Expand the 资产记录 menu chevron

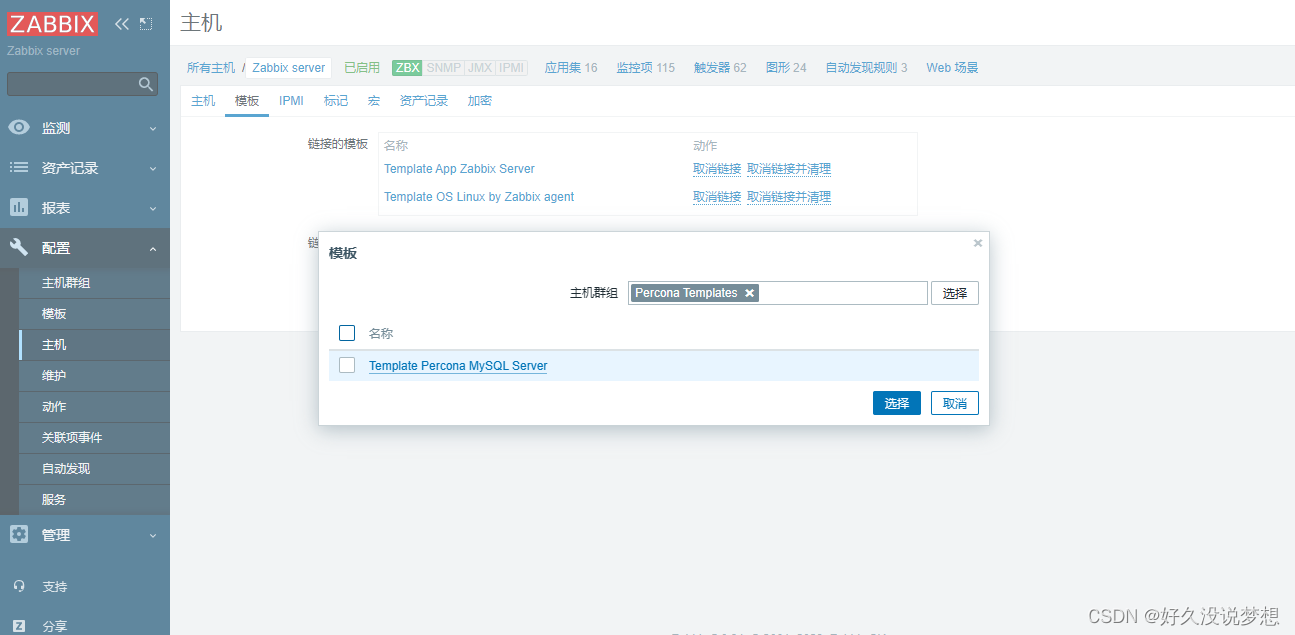(x=153, y=168)
